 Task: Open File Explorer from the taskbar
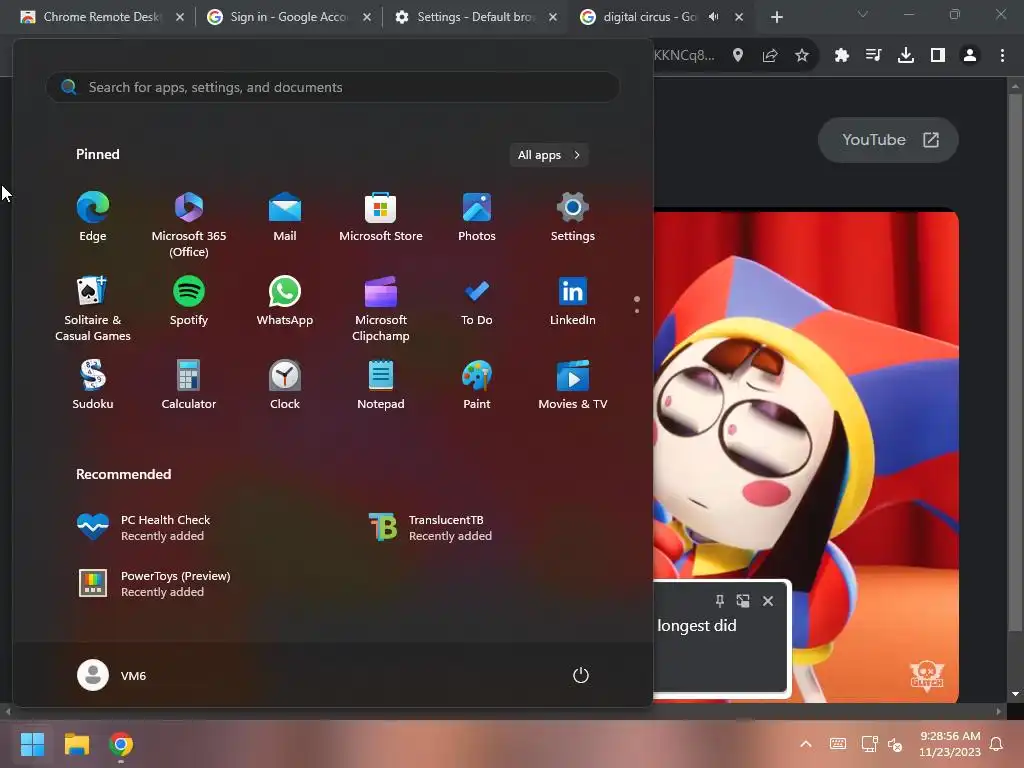(76, 744)
